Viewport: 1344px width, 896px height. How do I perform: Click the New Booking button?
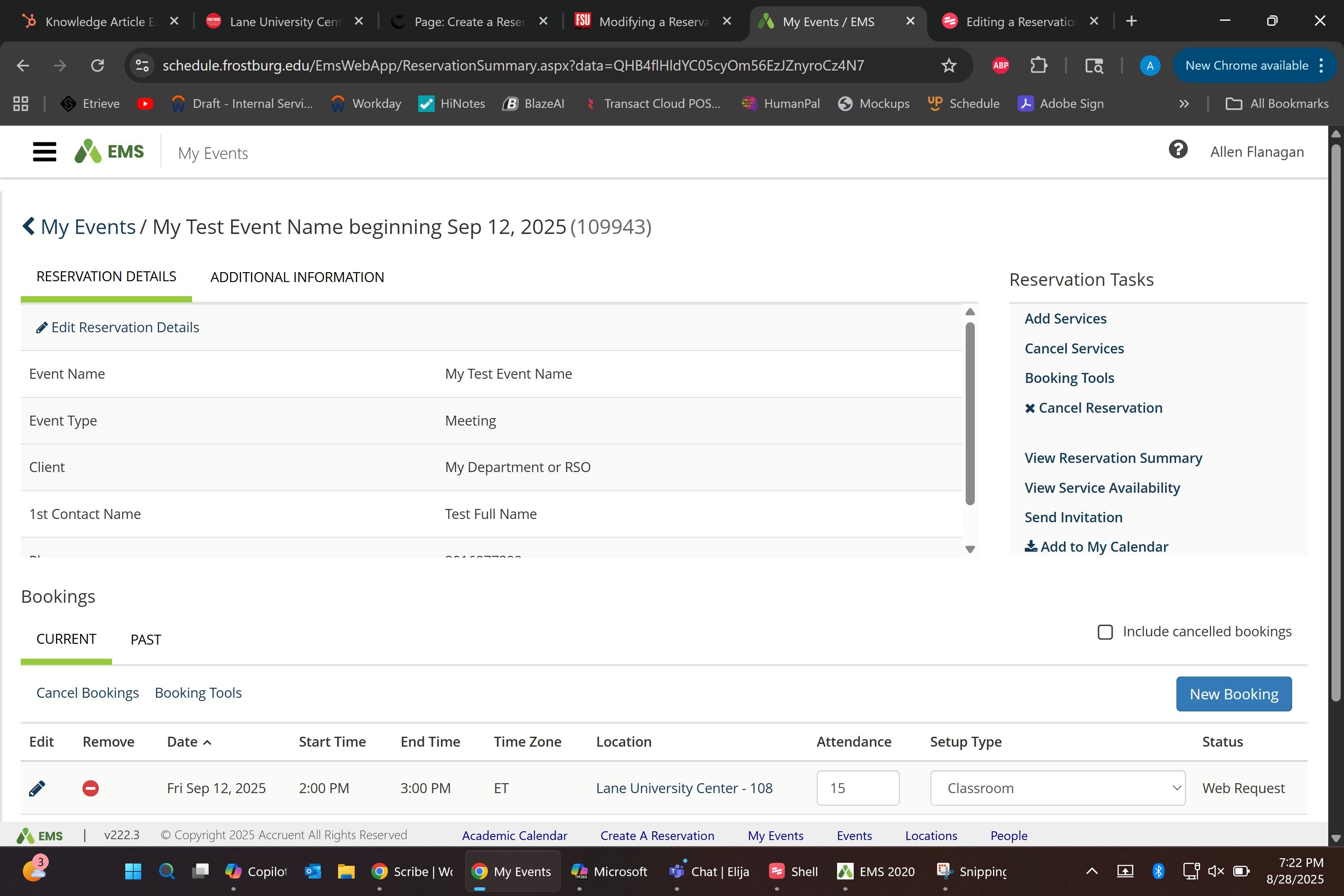coord(1234,694)
